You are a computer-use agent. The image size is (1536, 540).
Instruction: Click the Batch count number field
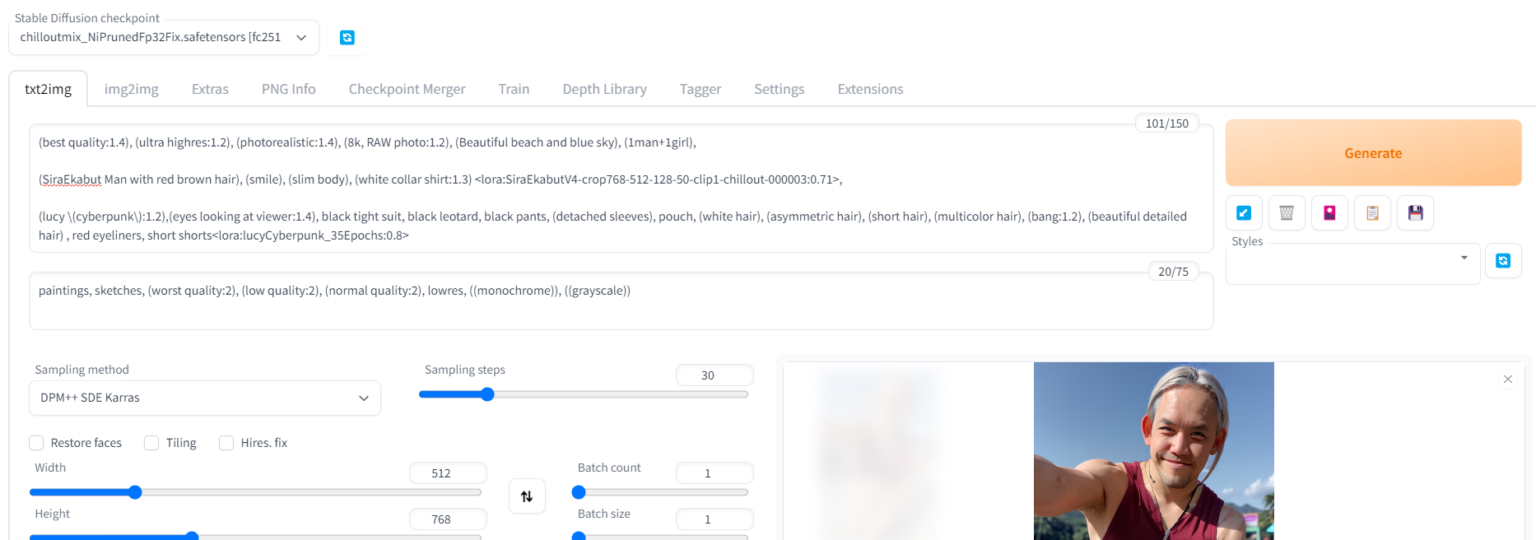(714, 473)
